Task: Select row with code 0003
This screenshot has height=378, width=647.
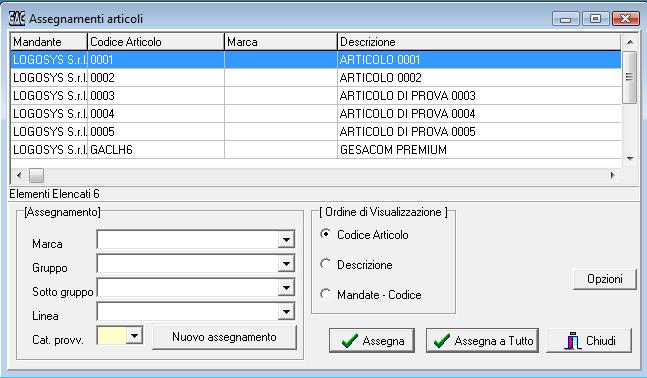Action: 316,96
